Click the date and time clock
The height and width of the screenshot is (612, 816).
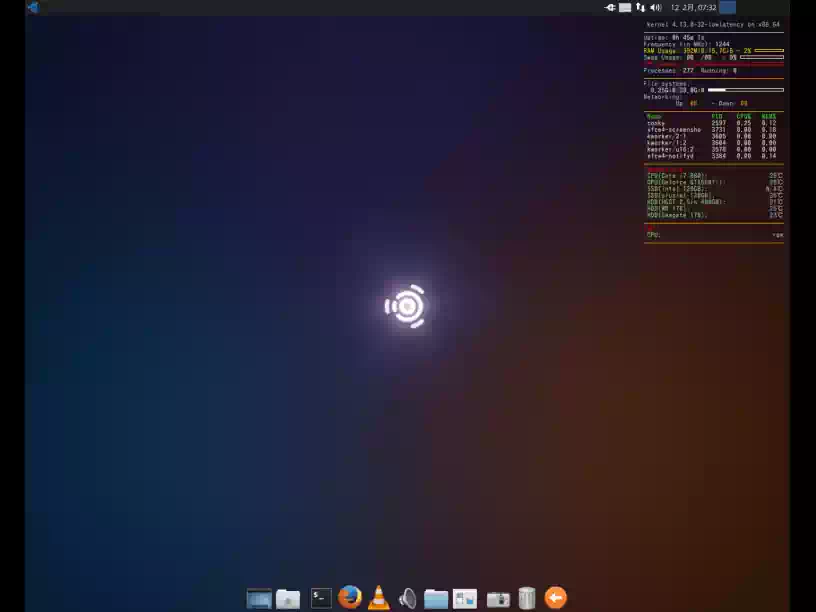[x=693, y=7]
